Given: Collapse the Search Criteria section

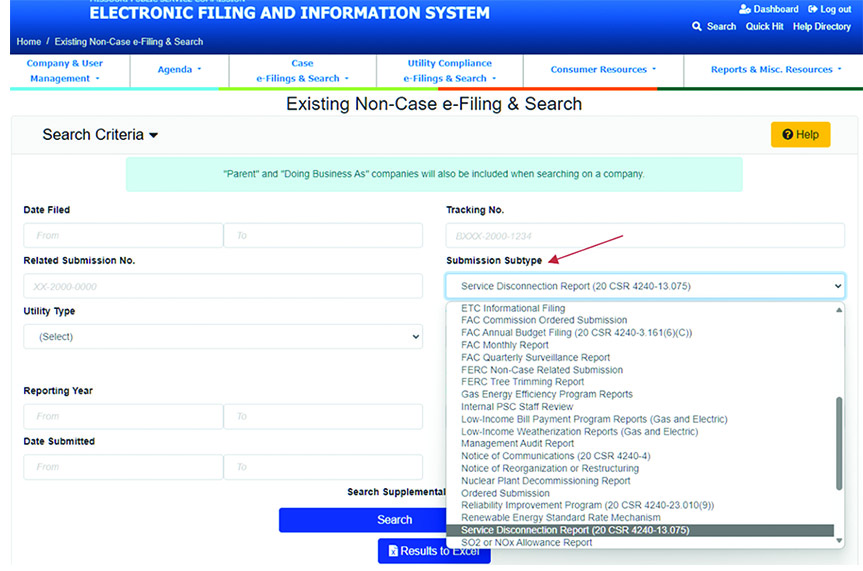Looking at the screenshot, I should [x=100, y=135].
